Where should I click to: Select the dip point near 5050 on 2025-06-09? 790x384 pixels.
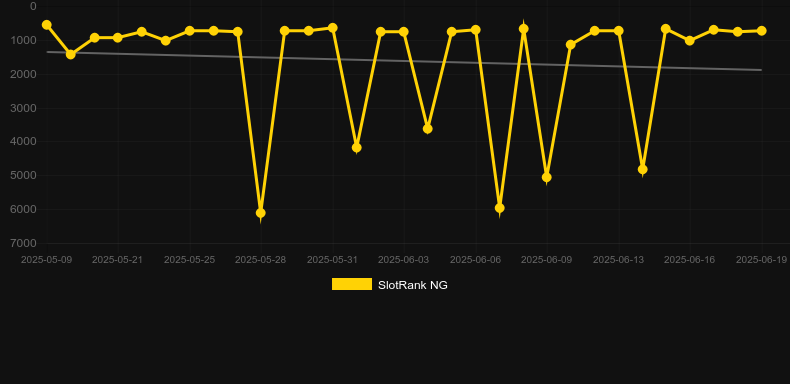(x=547, y=177)
